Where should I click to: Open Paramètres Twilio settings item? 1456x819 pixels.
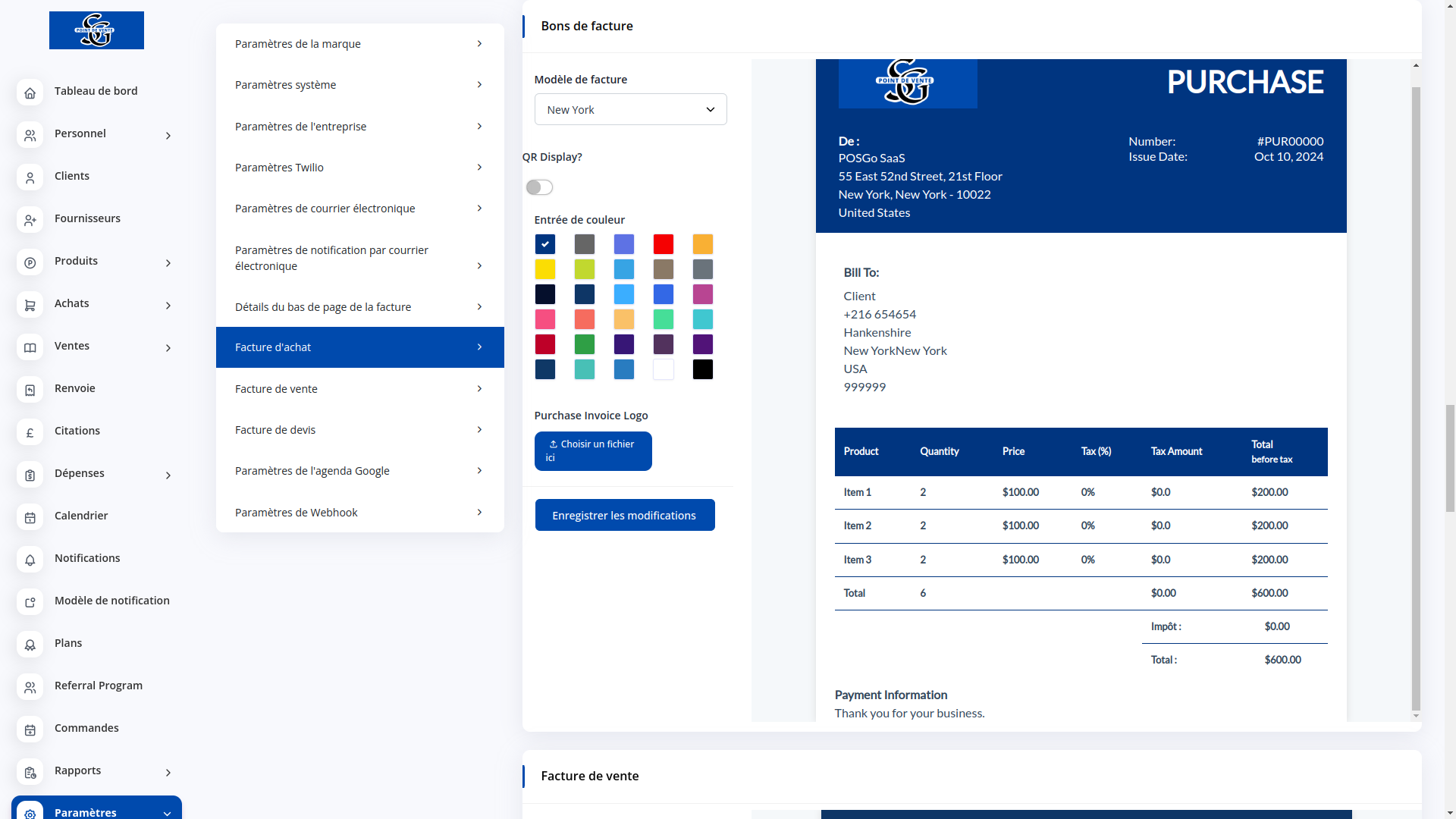(x=359, y=168)
